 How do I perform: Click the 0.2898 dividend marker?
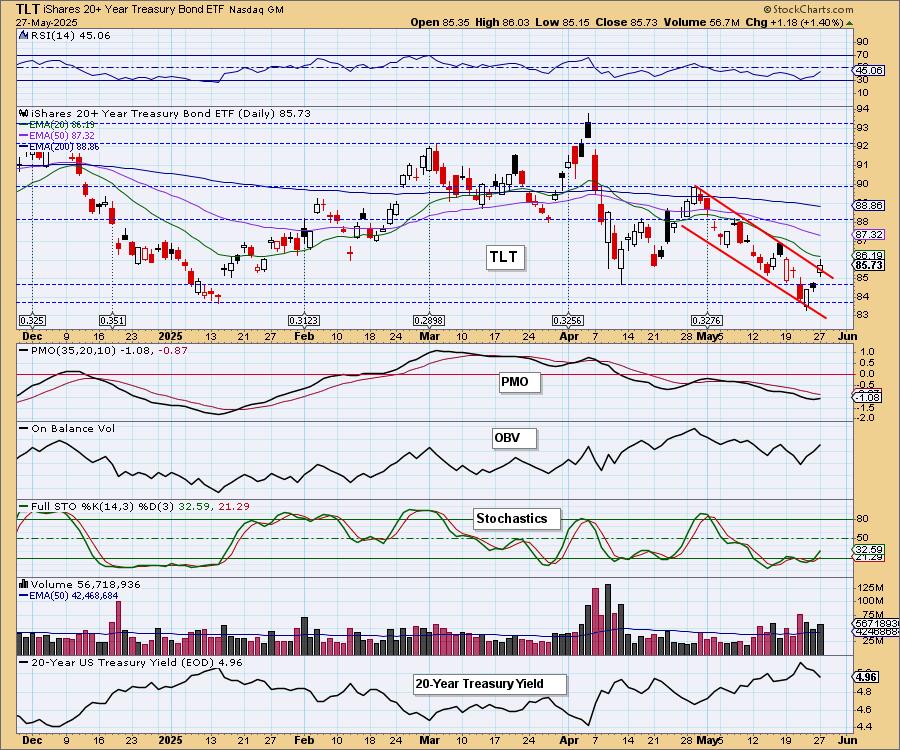[429, 320]
